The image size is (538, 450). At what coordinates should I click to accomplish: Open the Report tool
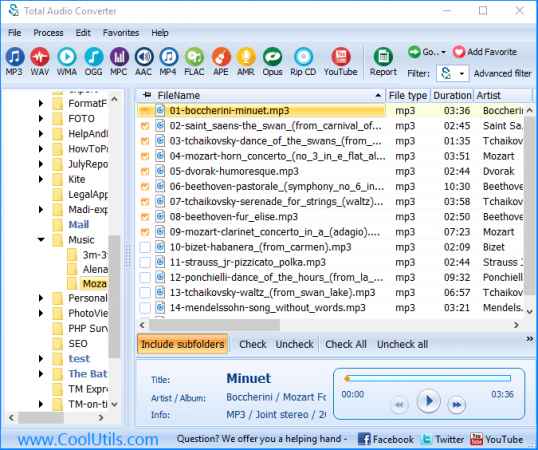pyautogui.click(x=383, y=61)
